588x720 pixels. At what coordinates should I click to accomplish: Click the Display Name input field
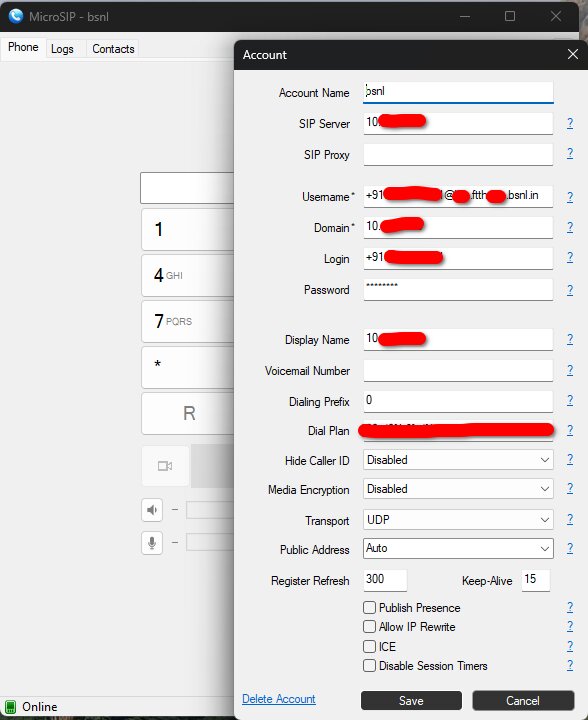(x=458, y=340)
